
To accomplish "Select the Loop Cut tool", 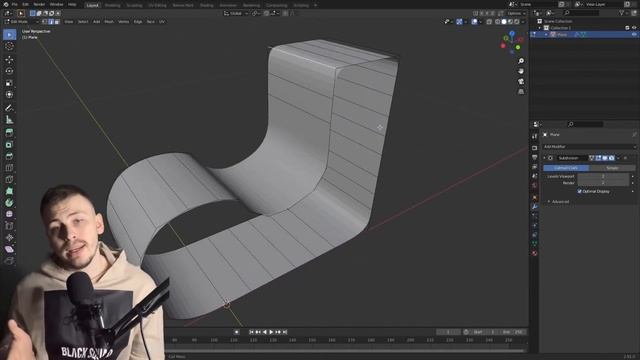I will click(9, 168).
